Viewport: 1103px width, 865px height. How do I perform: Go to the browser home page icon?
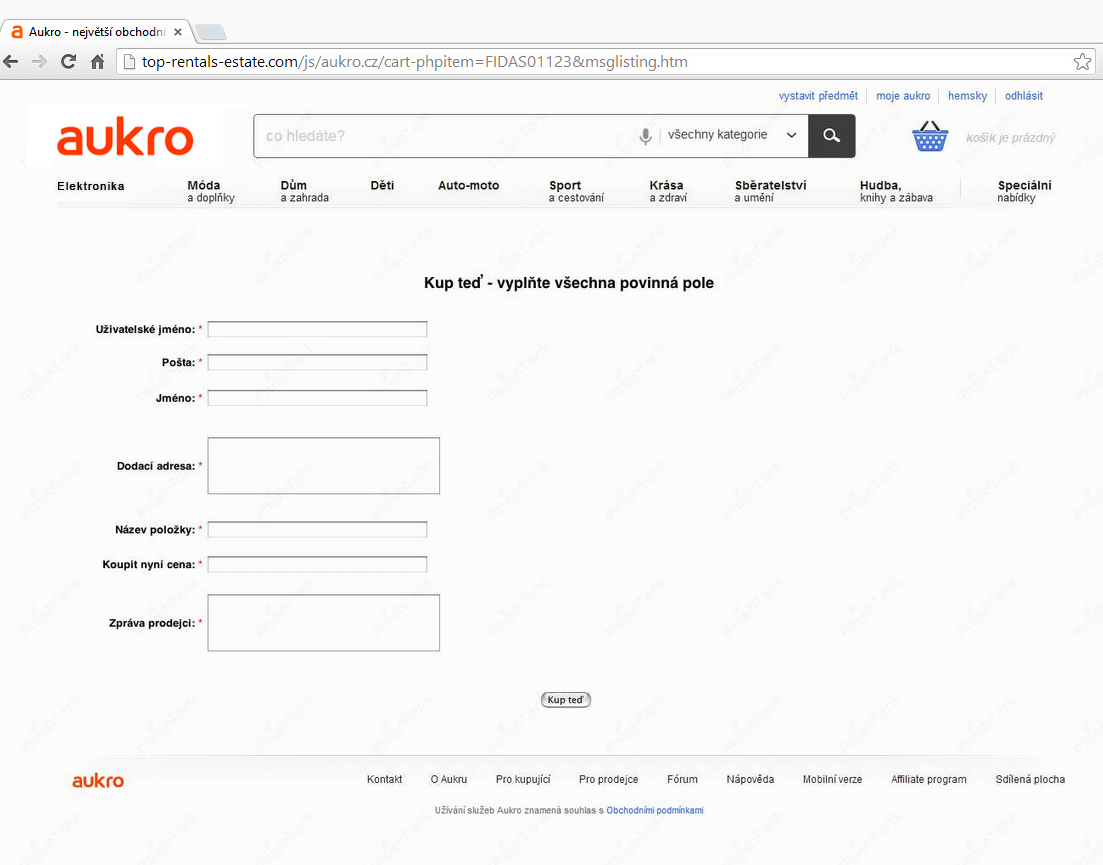(98, 62)
